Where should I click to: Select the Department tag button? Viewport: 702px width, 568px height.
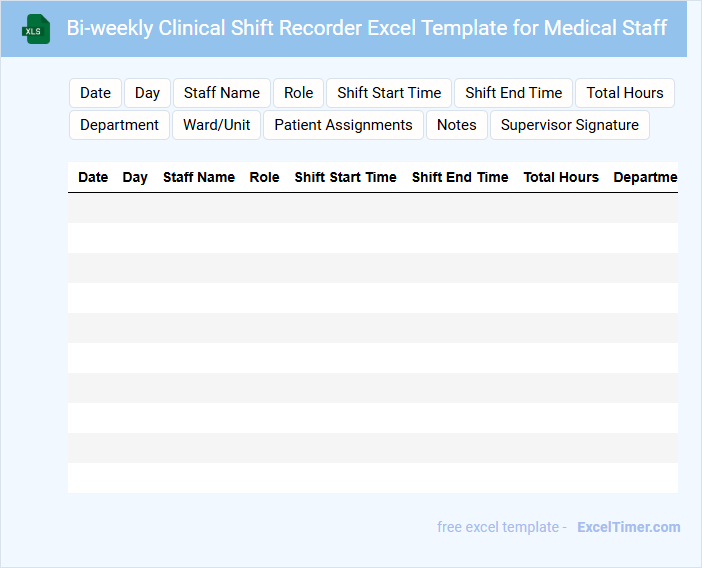(119, 125)
